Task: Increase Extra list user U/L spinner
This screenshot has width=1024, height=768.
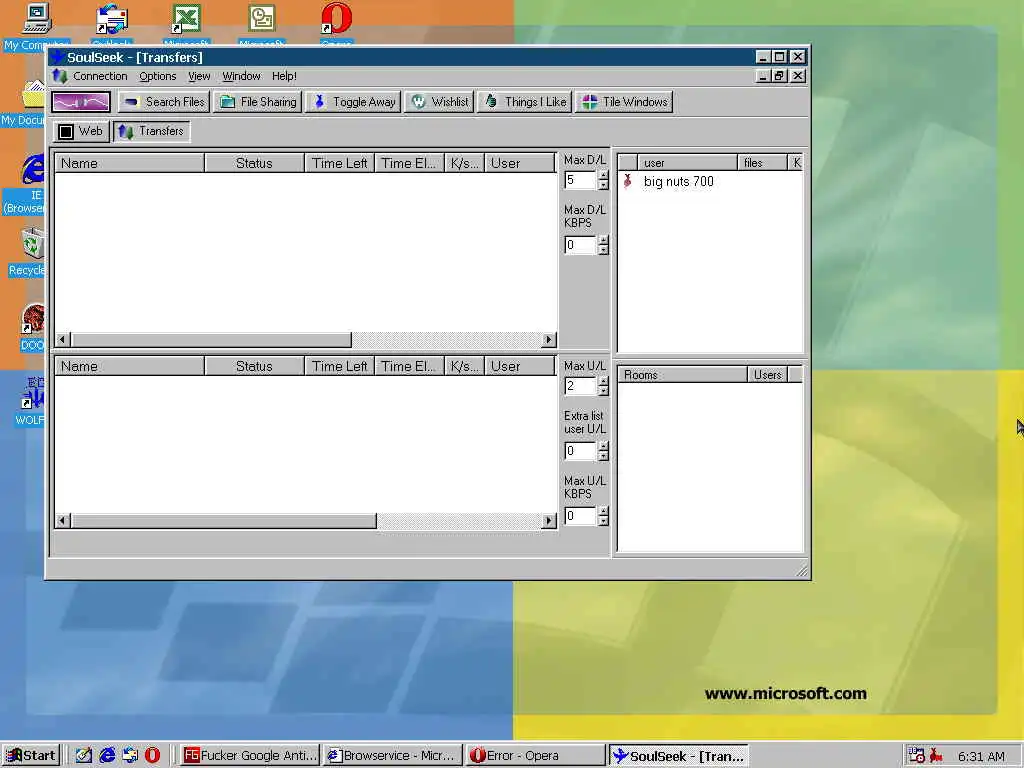Action: click(x=603, y=446)
